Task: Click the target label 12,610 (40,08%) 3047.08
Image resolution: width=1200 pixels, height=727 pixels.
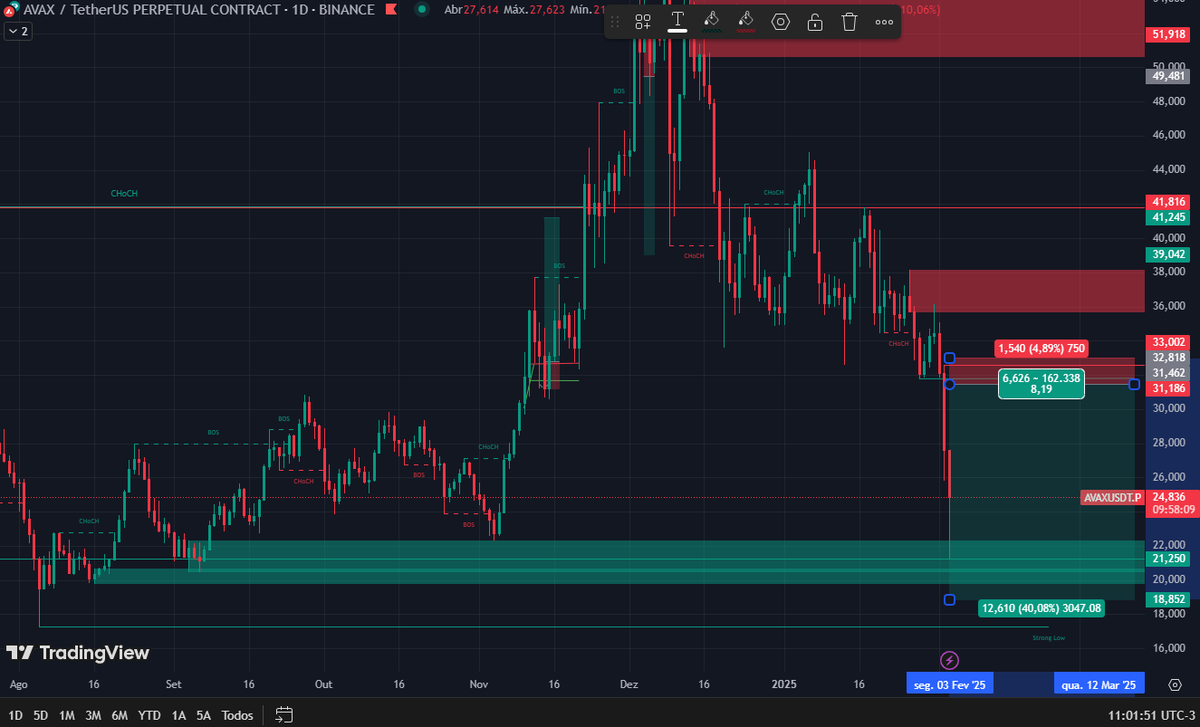Action: (1041, 608)
